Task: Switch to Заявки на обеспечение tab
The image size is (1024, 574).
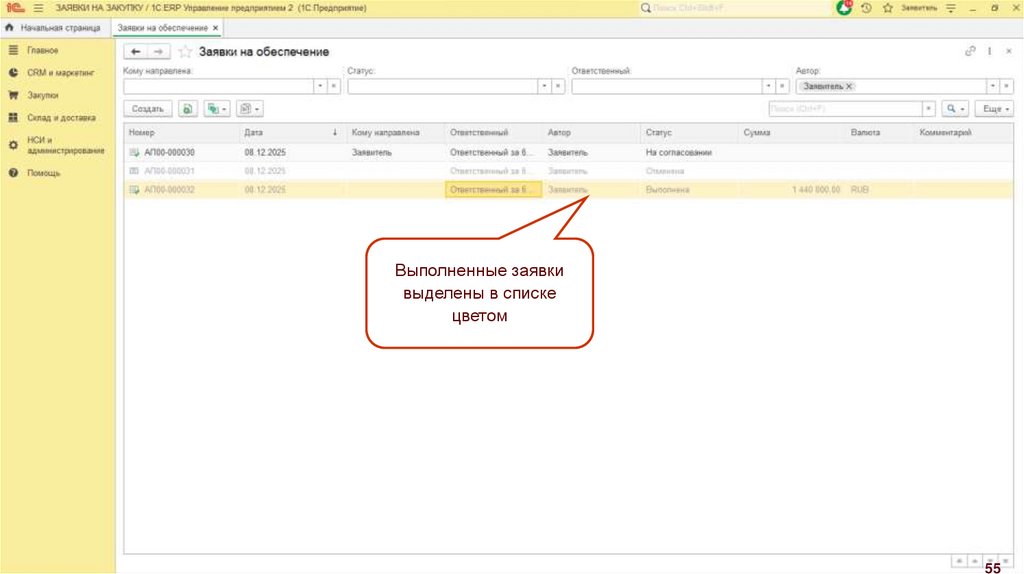Action: tap(163, 28)
